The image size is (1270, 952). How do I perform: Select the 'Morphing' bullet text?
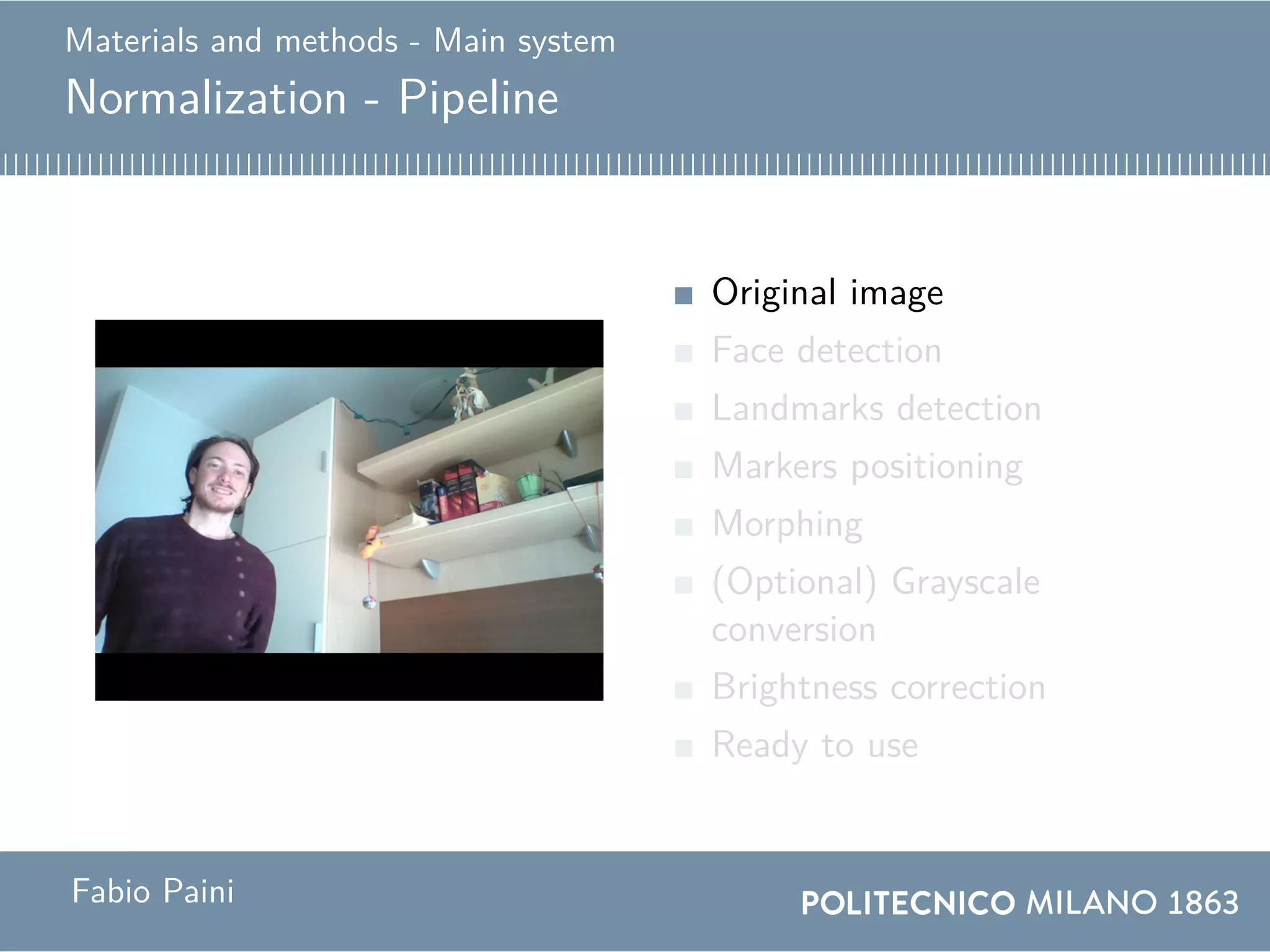787,524
